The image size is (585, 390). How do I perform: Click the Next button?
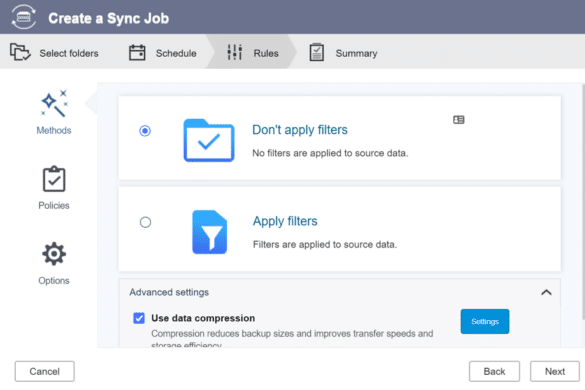point(555,371)
